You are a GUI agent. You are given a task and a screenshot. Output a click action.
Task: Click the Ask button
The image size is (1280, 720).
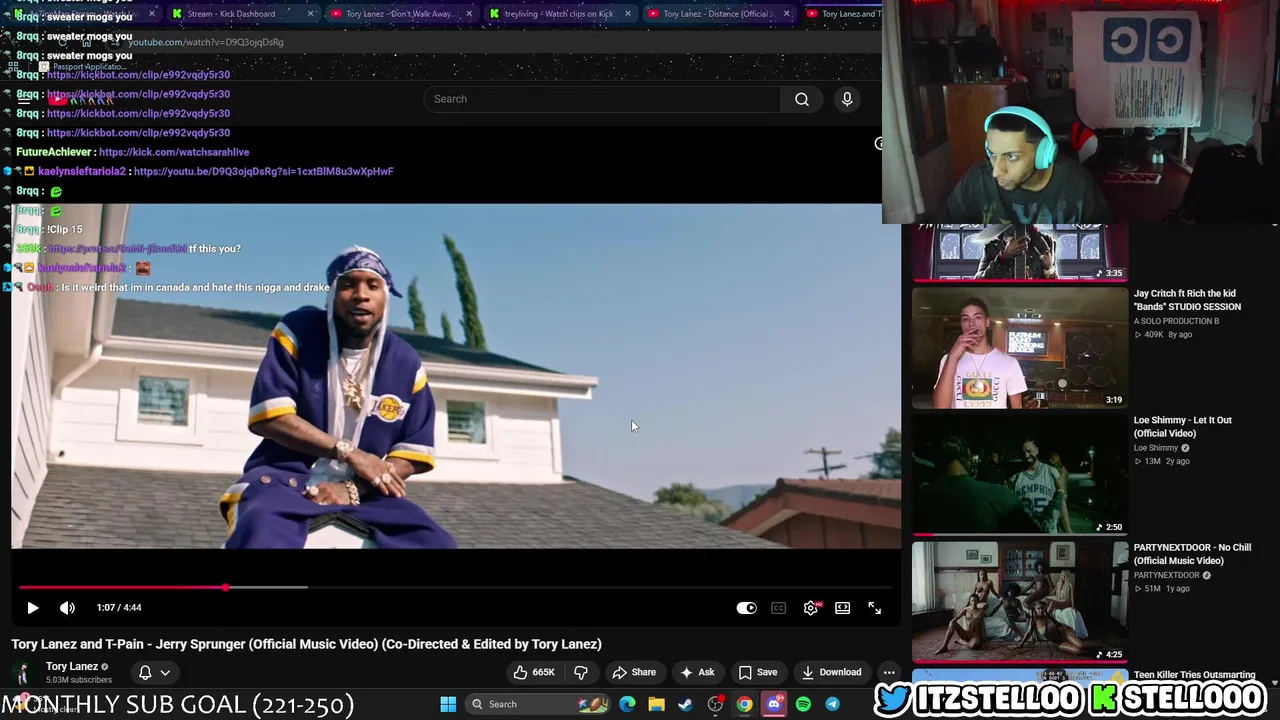(x=696, y=672)
